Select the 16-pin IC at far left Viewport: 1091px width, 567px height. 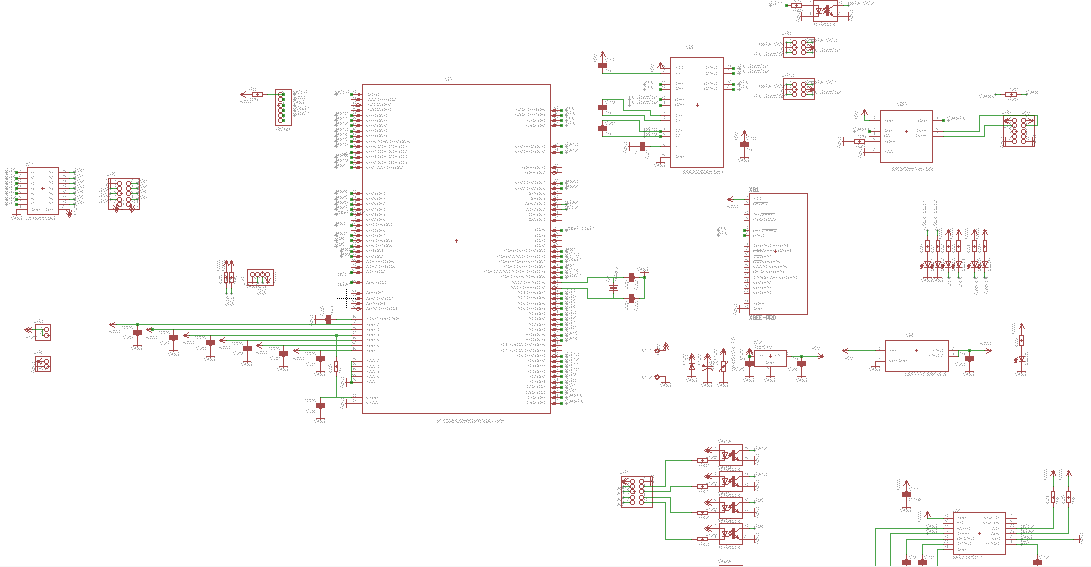42,190
